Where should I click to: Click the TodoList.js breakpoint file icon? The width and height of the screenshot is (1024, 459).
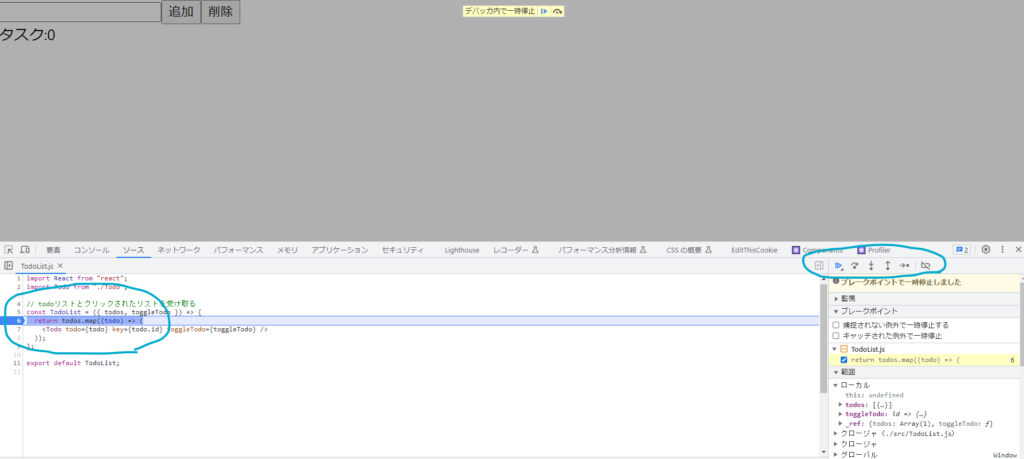[845, 349]
